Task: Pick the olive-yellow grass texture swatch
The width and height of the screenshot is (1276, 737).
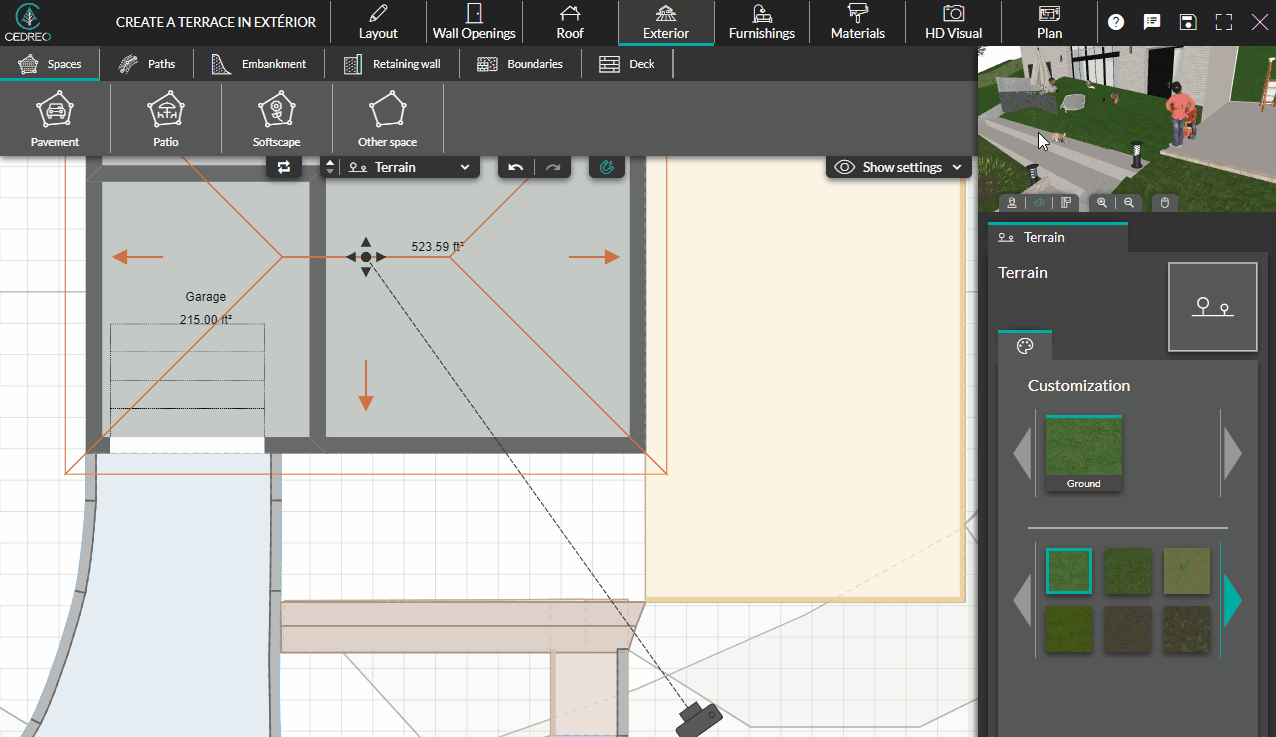Action: [1186, 571]
